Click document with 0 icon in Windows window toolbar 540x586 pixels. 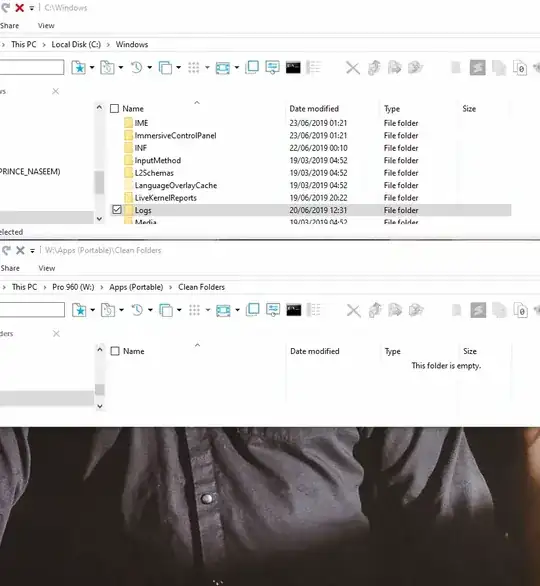(x=520, y=68)
